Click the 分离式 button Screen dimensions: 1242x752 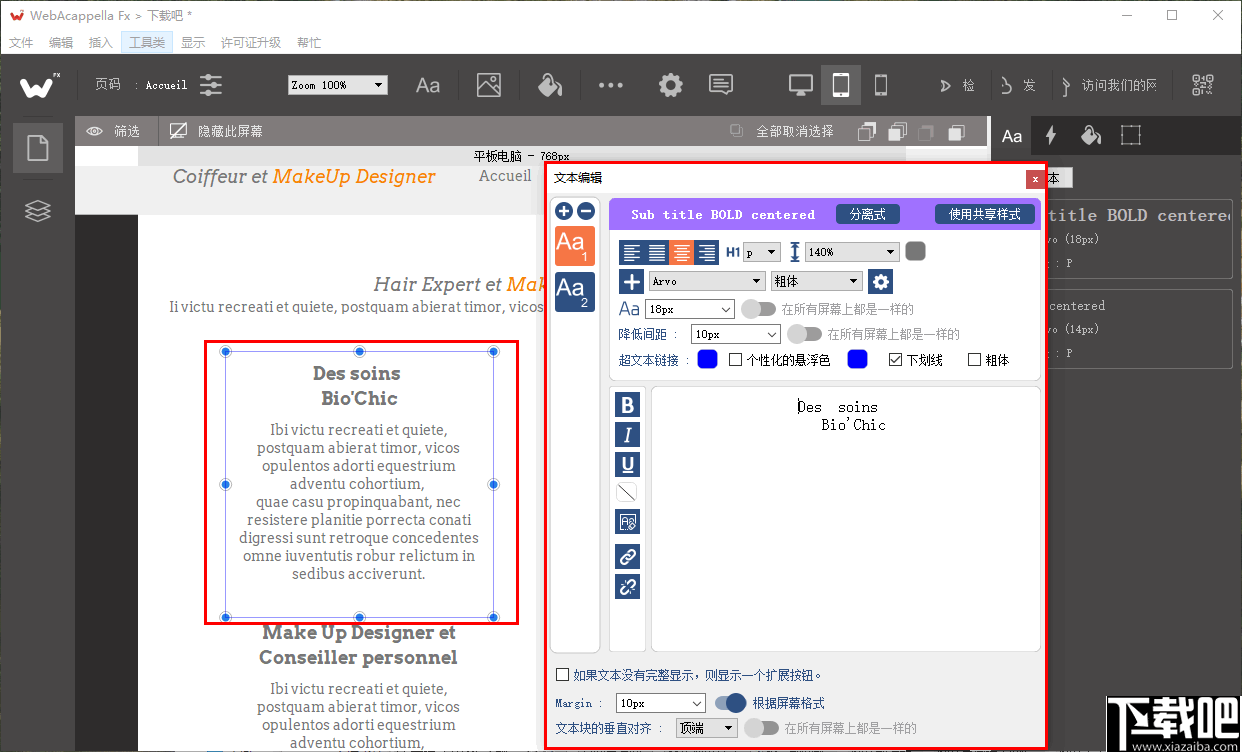tap(866, 214)
